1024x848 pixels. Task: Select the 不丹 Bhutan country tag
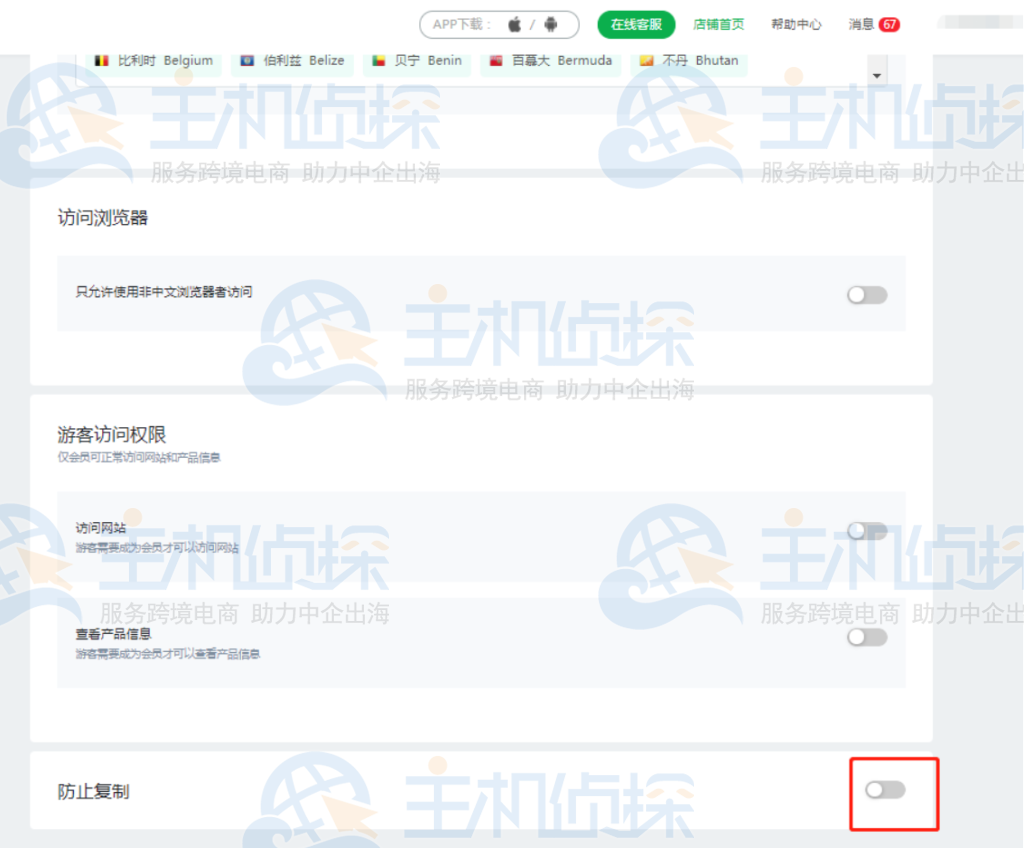click(x=688, y=60)
